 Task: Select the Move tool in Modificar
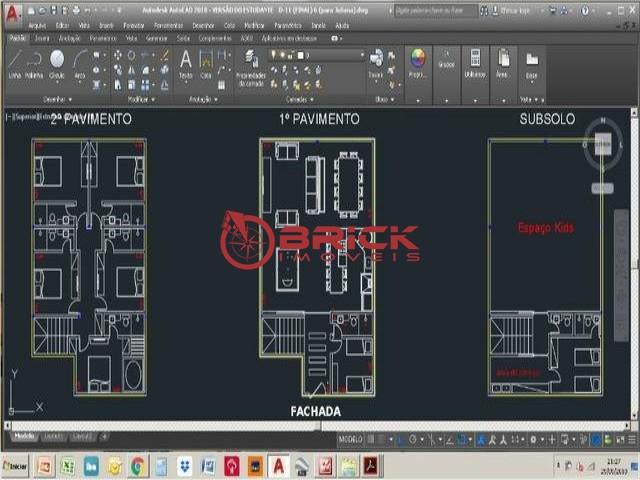[118, 55]
